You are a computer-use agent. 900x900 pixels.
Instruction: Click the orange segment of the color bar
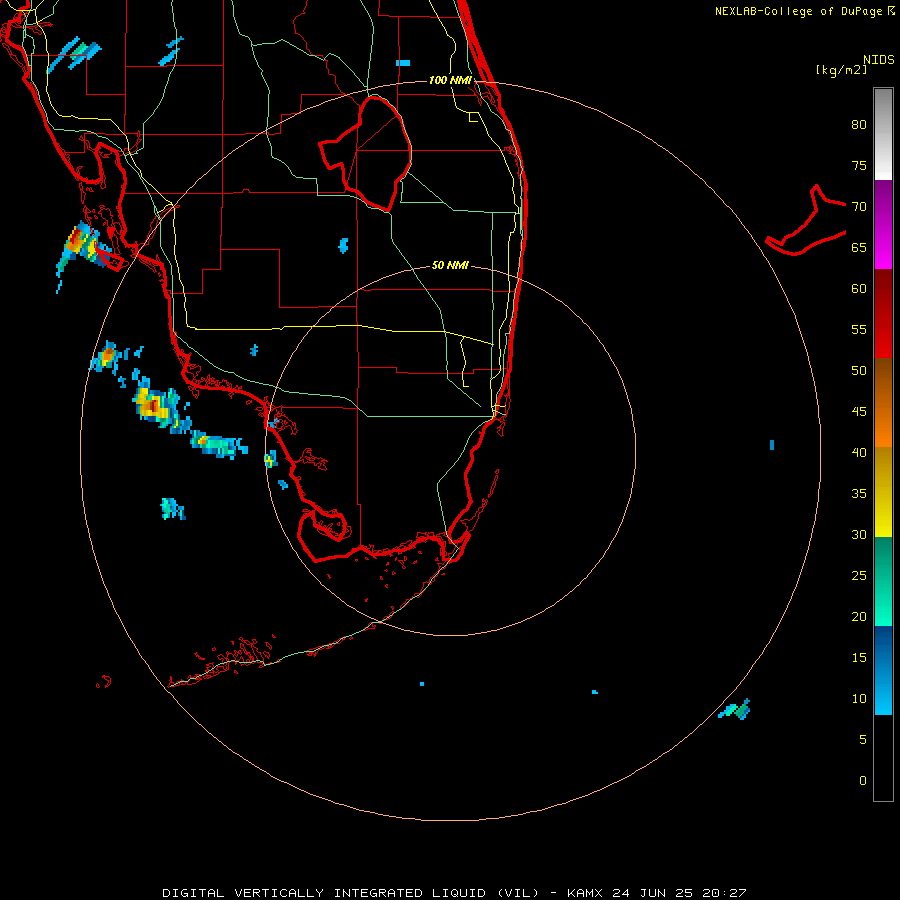click(883, 425)
